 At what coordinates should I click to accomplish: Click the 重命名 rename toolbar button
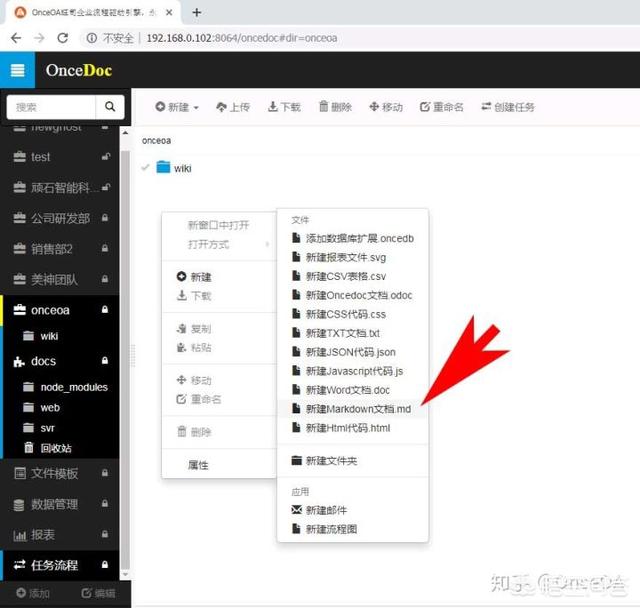point(442,107)
